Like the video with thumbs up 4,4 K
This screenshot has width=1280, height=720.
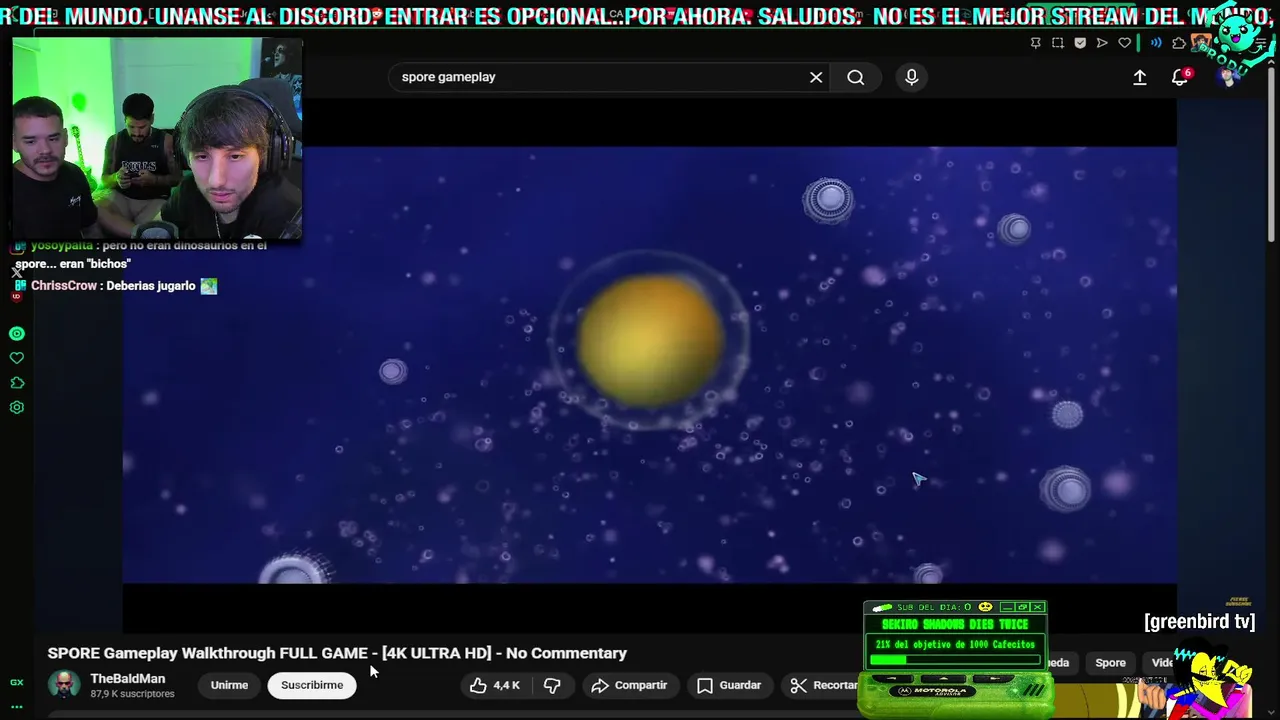click(496, 685)
